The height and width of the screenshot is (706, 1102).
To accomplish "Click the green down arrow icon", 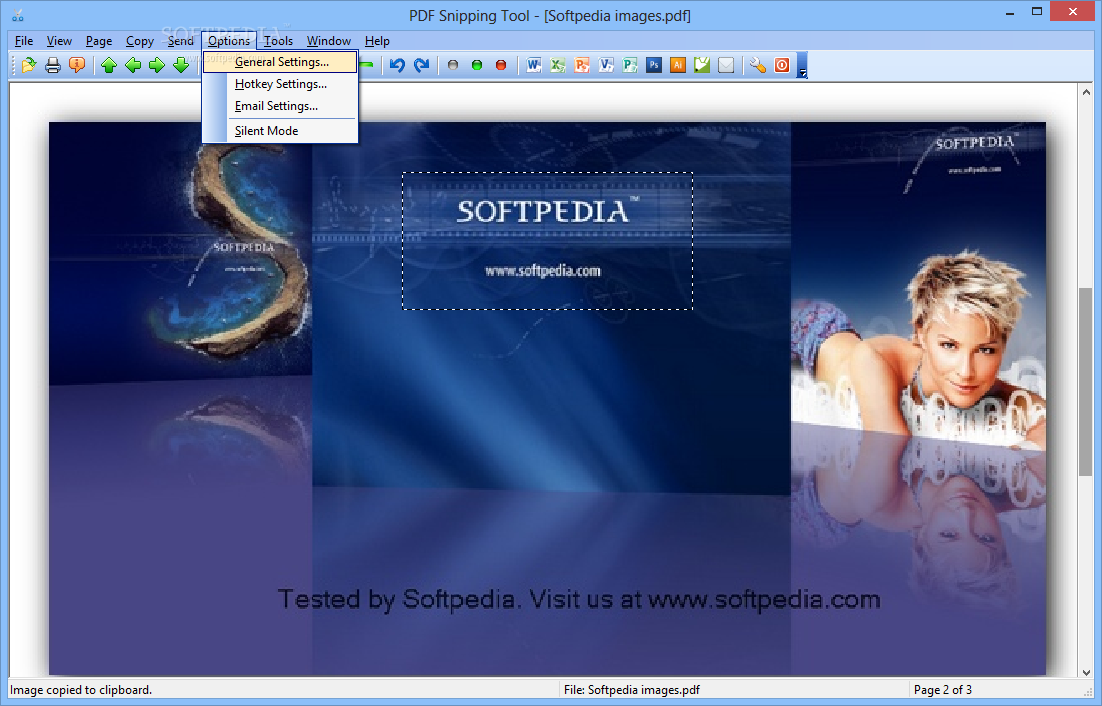I will coord(181,65).
